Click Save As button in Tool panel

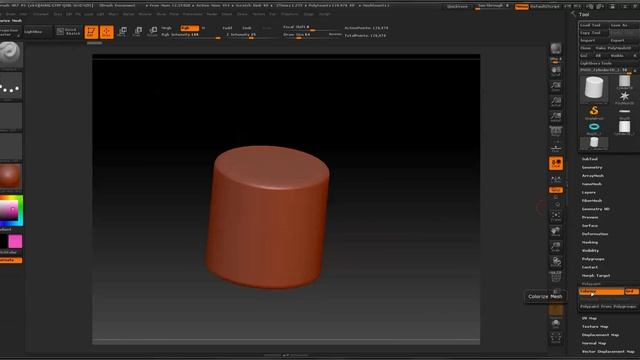pyautogui.click(x=624, y=25)
